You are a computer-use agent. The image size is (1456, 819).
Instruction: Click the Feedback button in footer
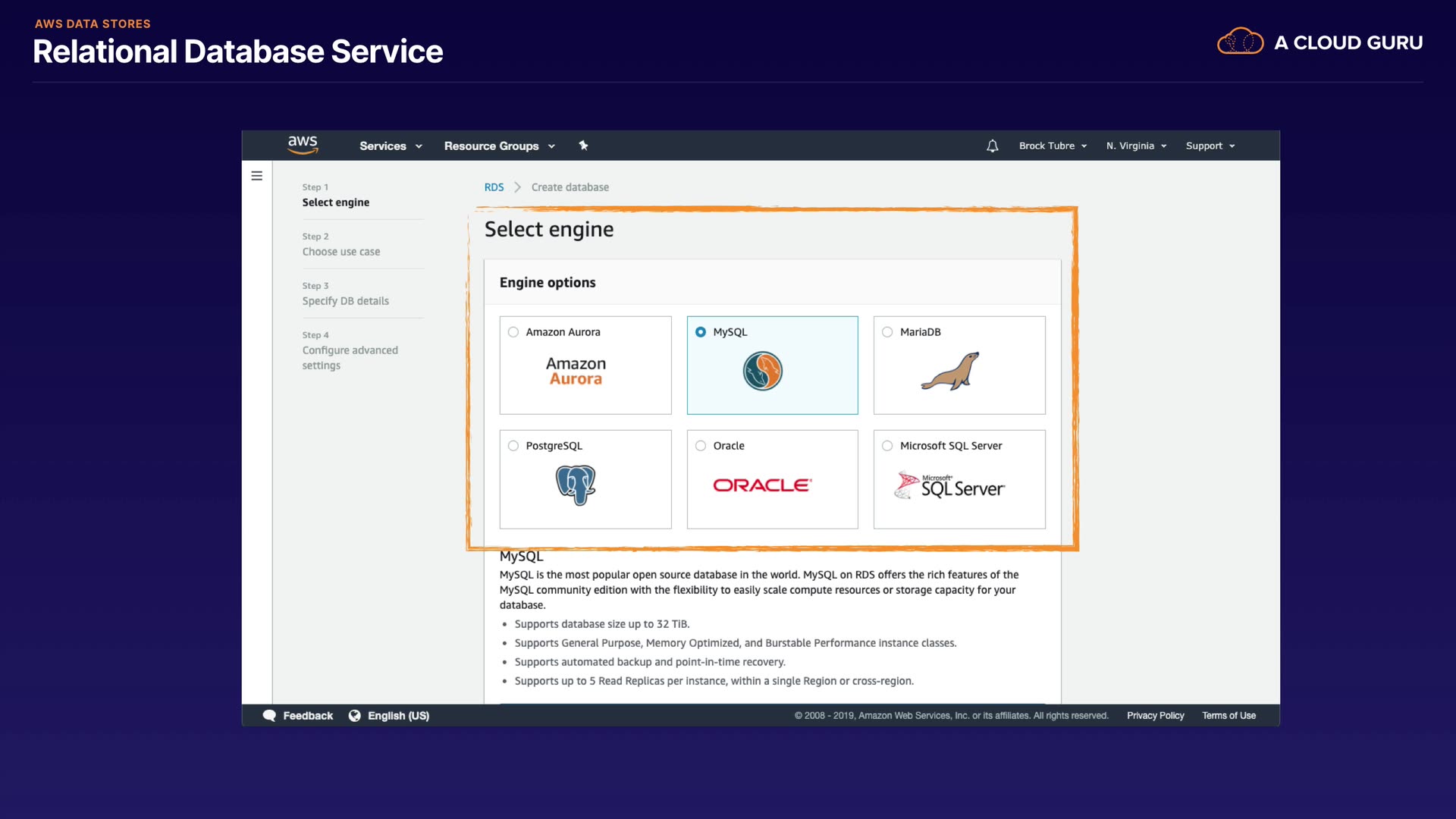point(298,716)
